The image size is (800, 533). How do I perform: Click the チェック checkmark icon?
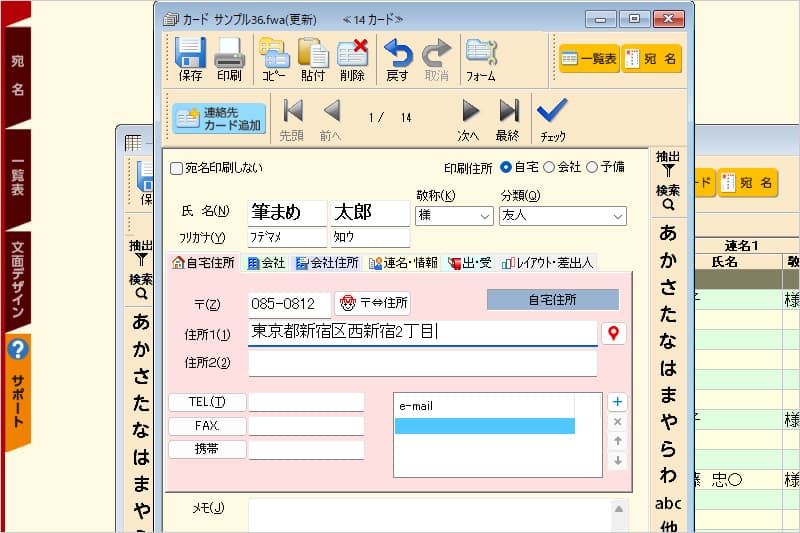coord(553,120)
